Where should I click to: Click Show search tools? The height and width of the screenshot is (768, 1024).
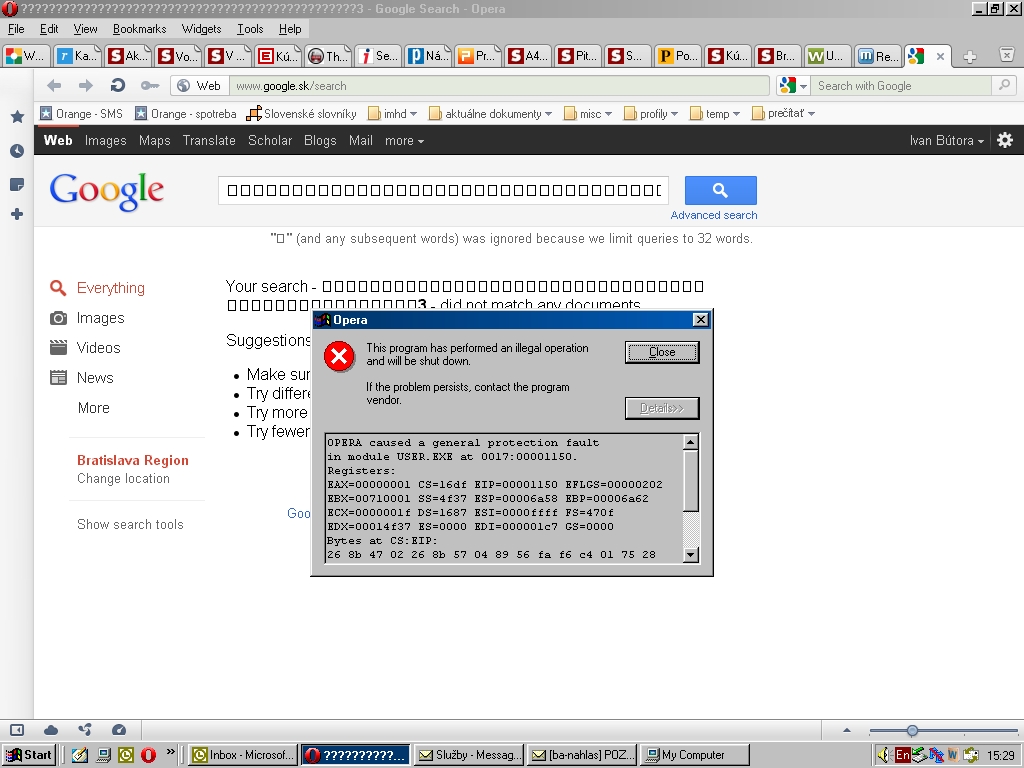(x=130, y=524)
